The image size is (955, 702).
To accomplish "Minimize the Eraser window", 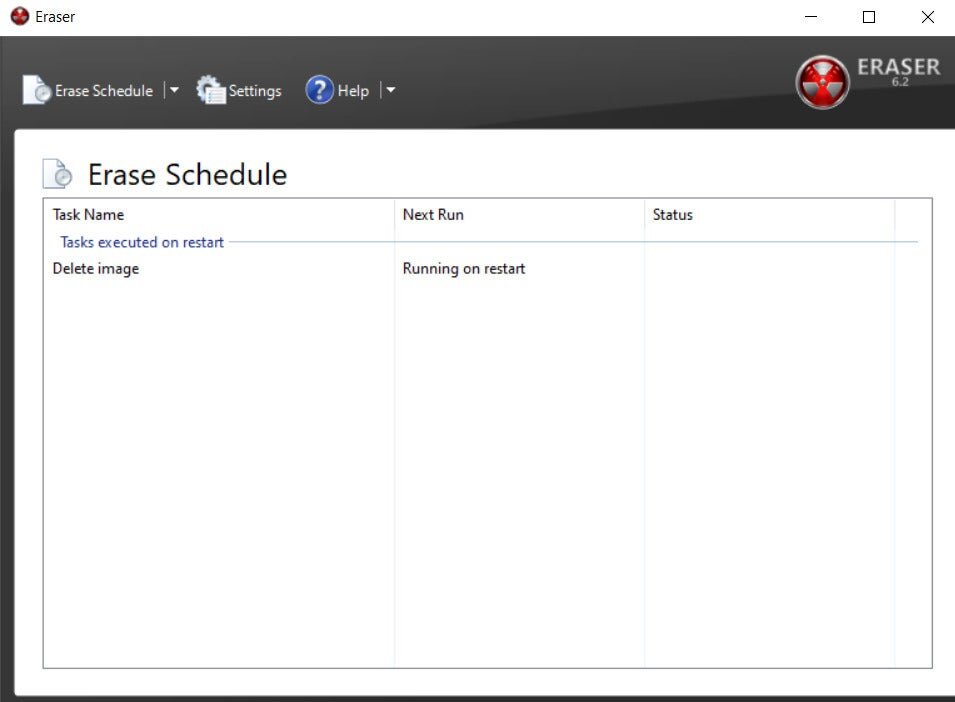I will [x=811, y=17].
